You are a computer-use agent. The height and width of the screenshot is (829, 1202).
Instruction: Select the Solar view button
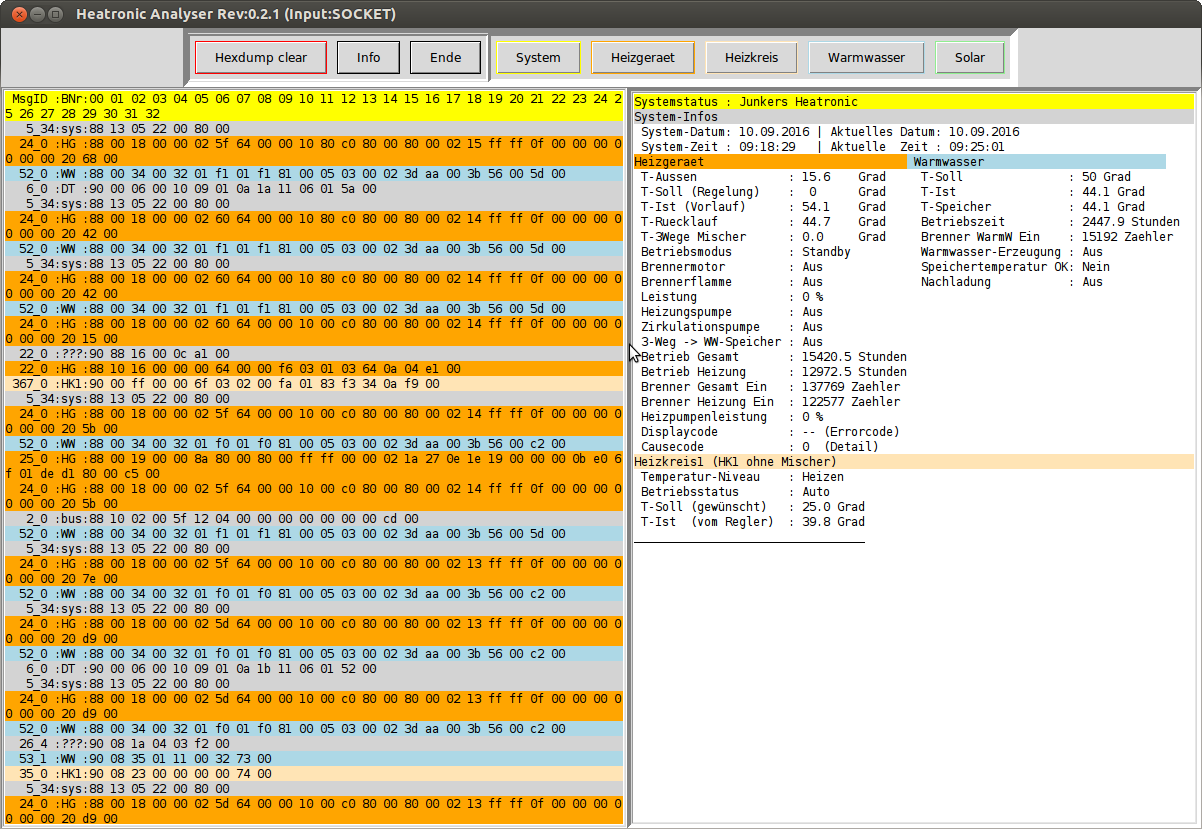970,57
